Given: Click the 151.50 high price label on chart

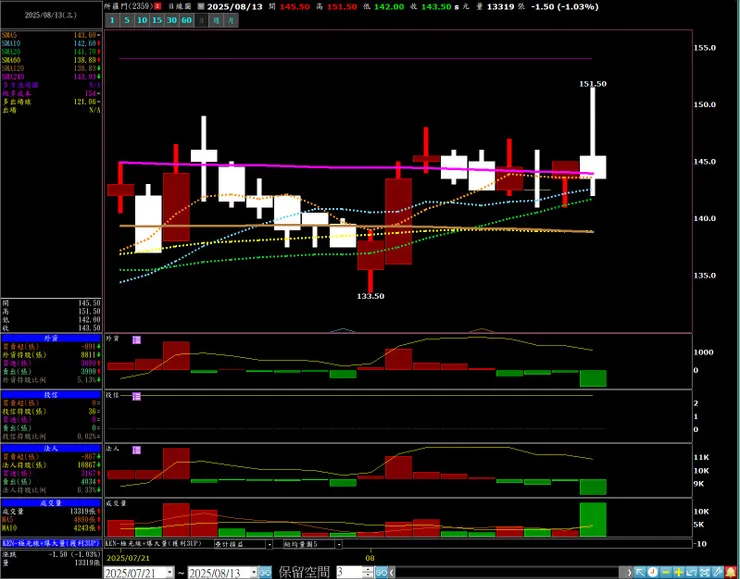Looking at the screenshot, I should point(593,84).
